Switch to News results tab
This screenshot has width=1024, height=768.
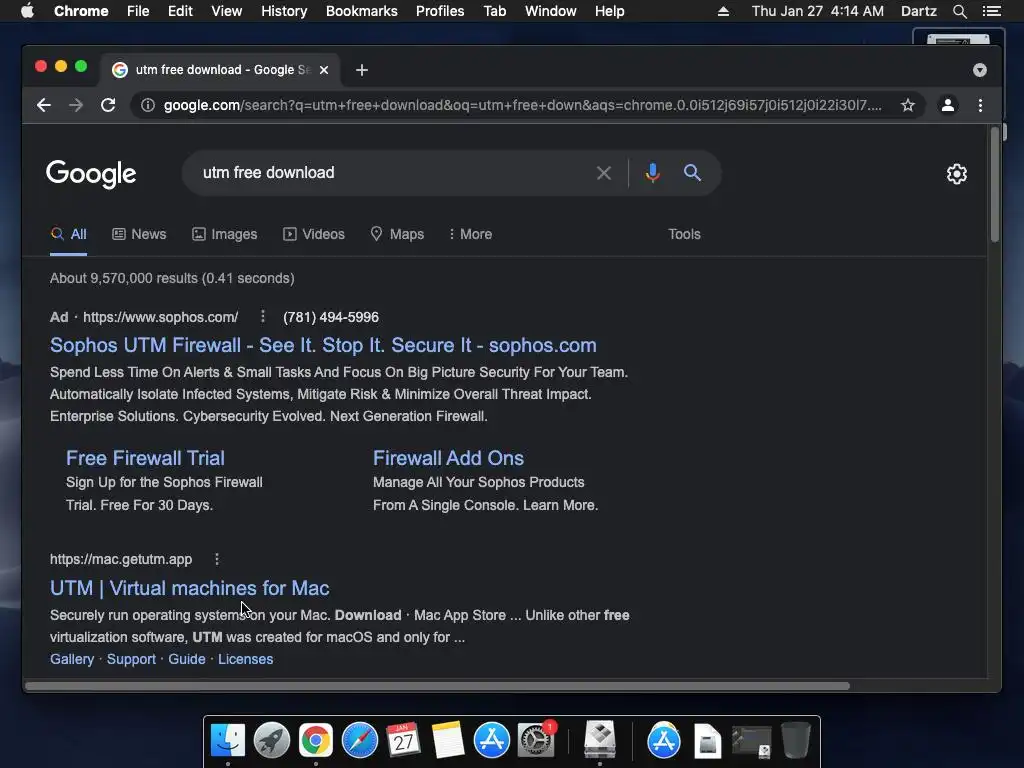click(x=139, y=234)
